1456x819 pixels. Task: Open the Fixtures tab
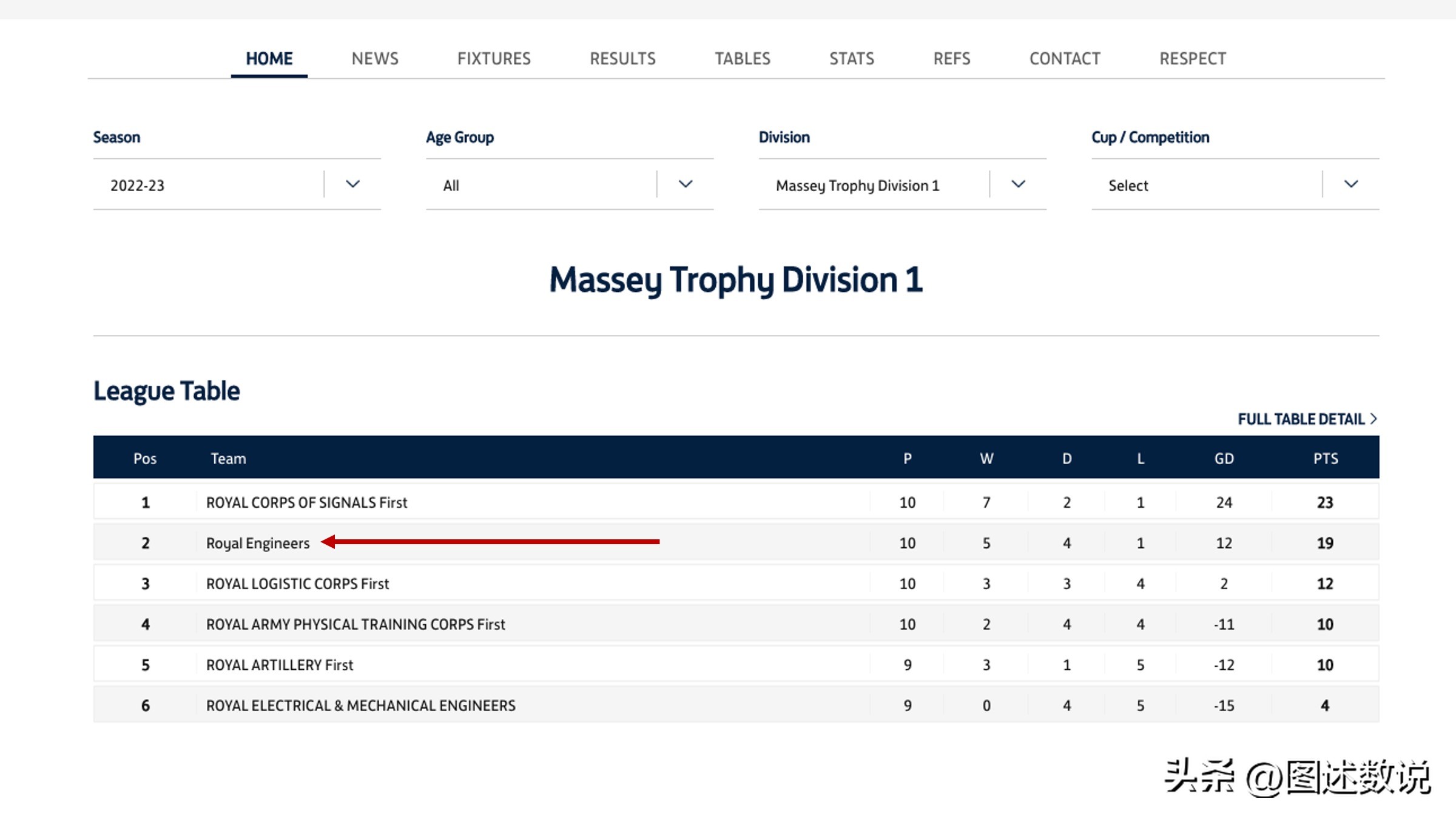click(x=494, y=59)
